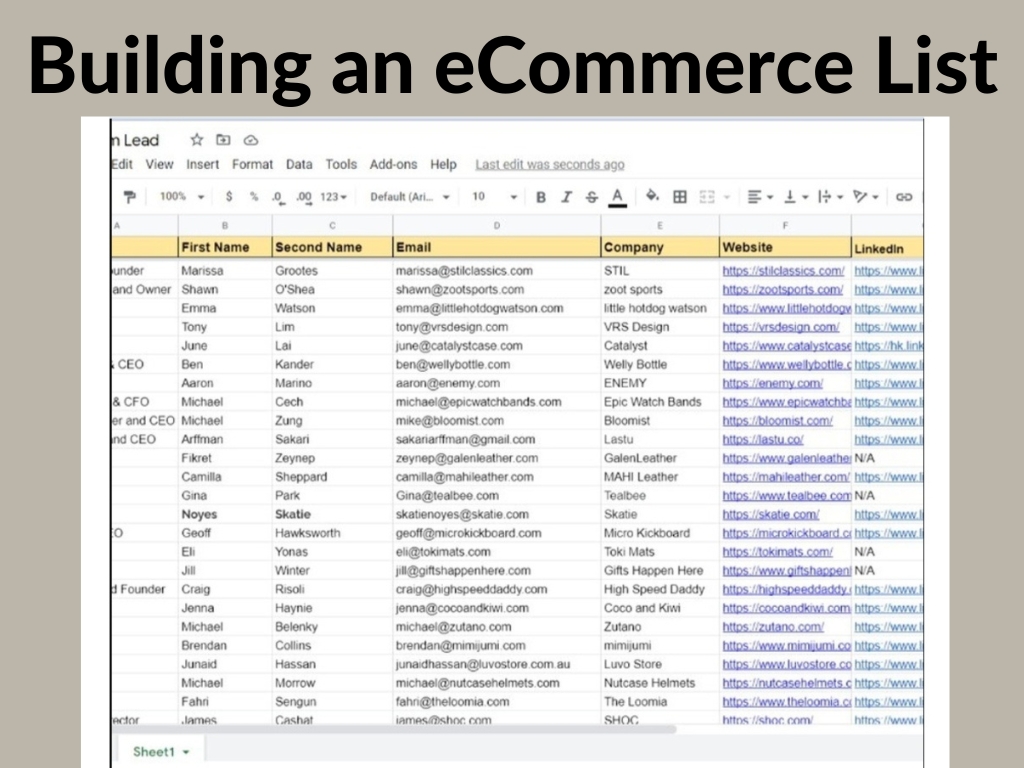The width and height of the screenshot is (1024, 768).
Task: Toggle italic formatting
Action: pos(566,197)
